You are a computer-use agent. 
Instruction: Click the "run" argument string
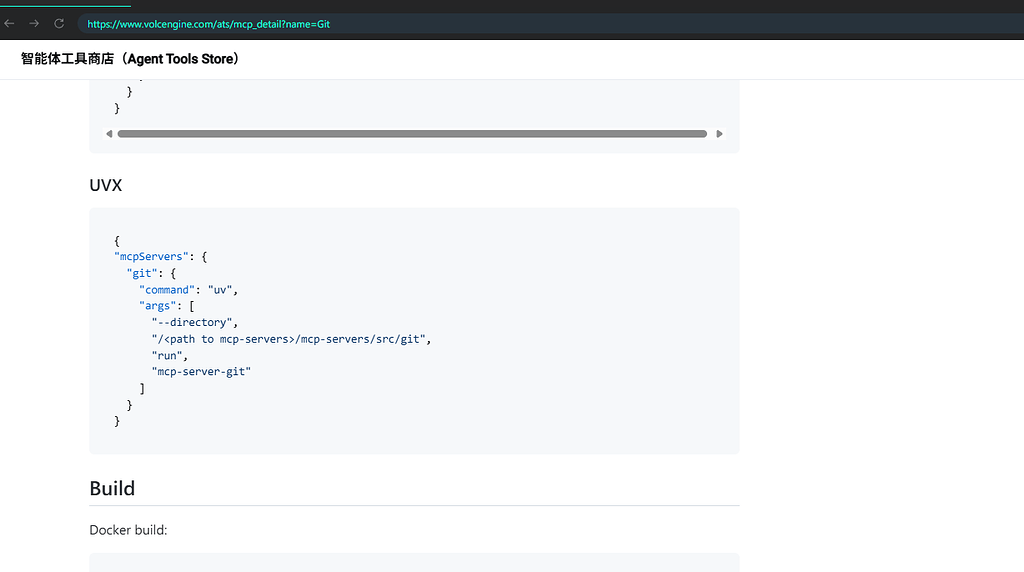pyautogui.click(x=167, y=355)
